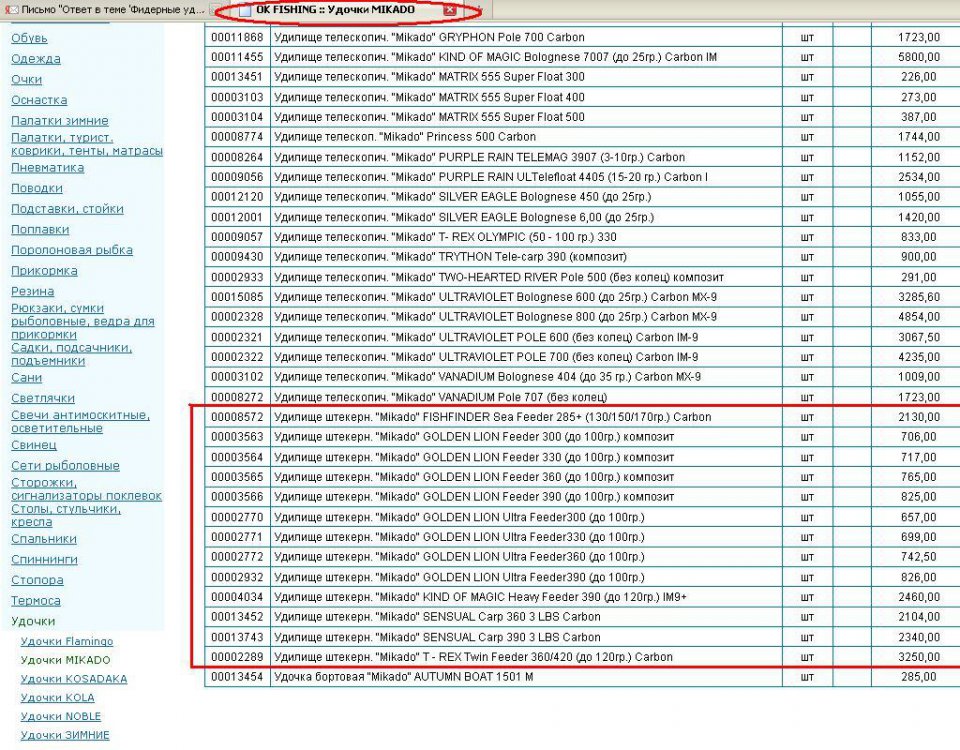Click VANADIUM Pole 707 row
960x750 pixels.
582,397
